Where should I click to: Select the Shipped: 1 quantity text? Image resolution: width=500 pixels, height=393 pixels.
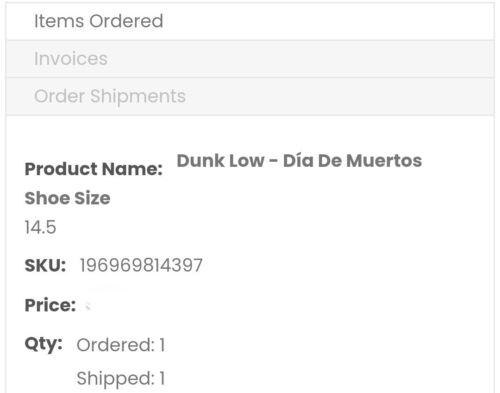tap(121, 379)
